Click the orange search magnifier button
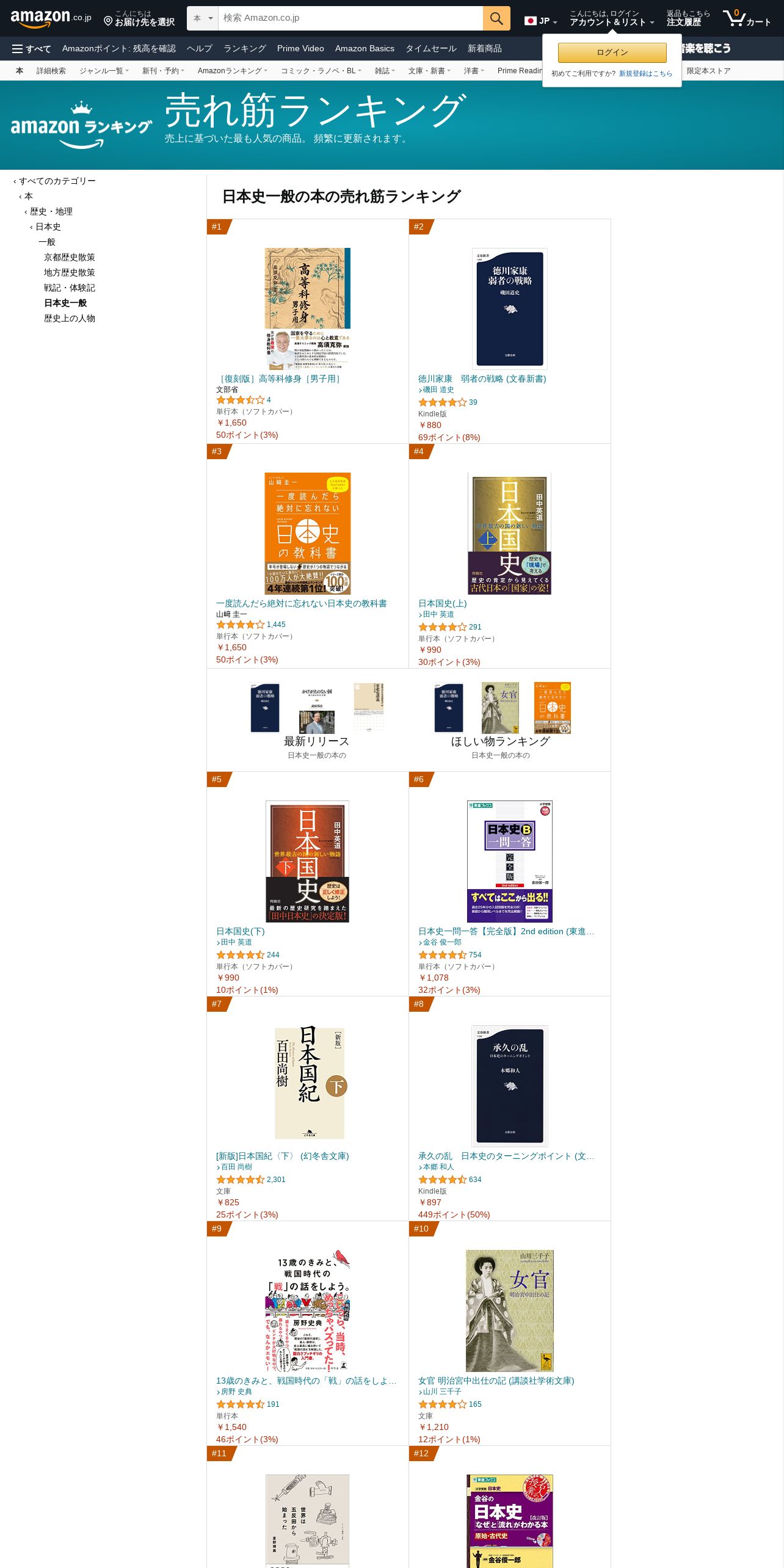 (x=496, y=18)
